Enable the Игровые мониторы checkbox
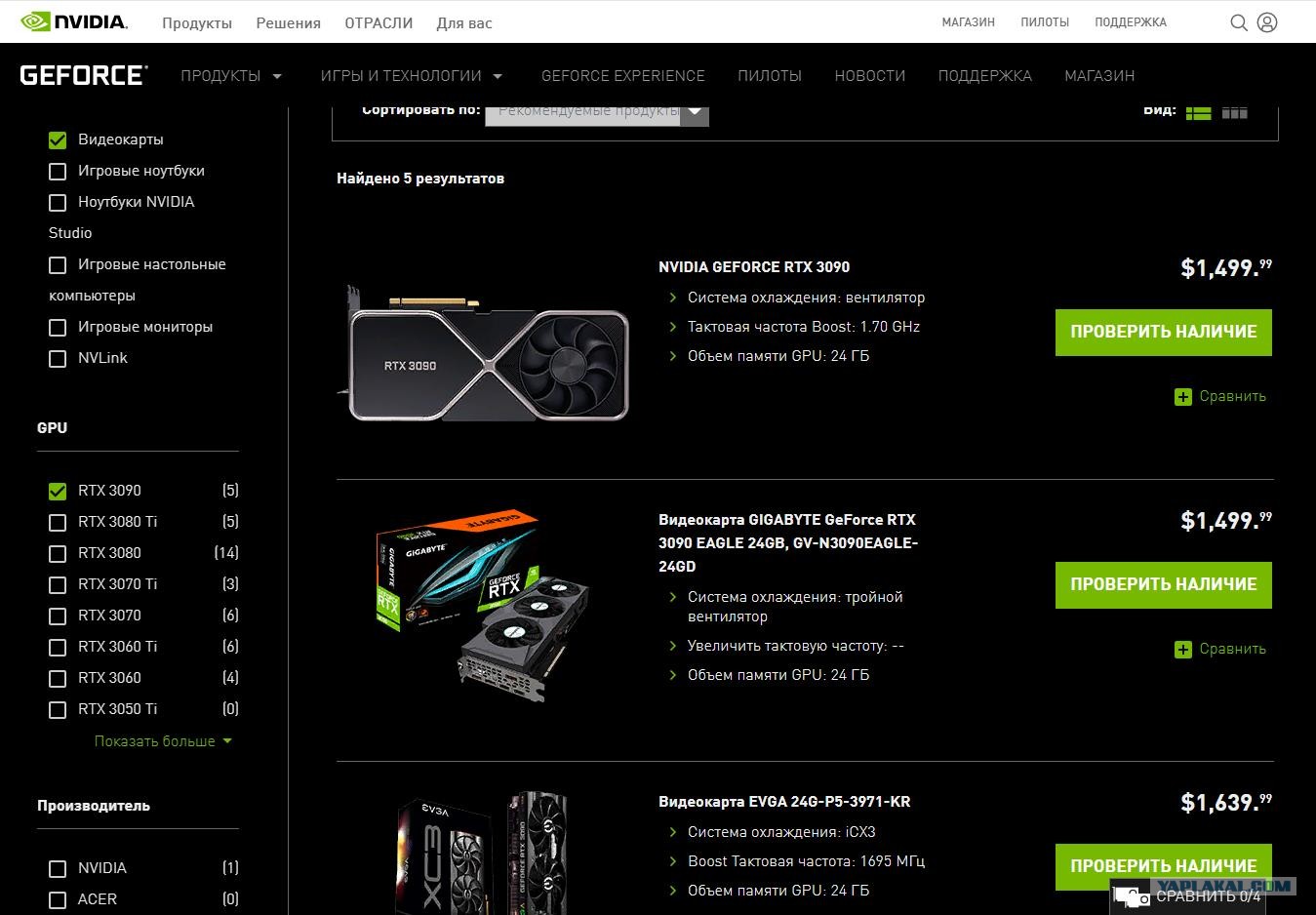1316x915 pixels. (58, 328)
